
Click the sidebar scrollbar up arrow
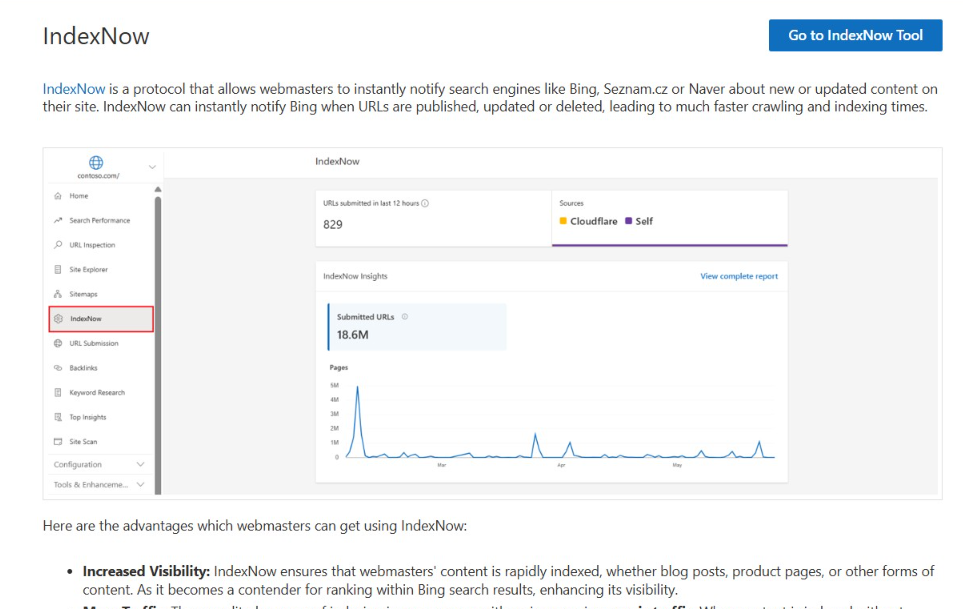pos(157,189)
